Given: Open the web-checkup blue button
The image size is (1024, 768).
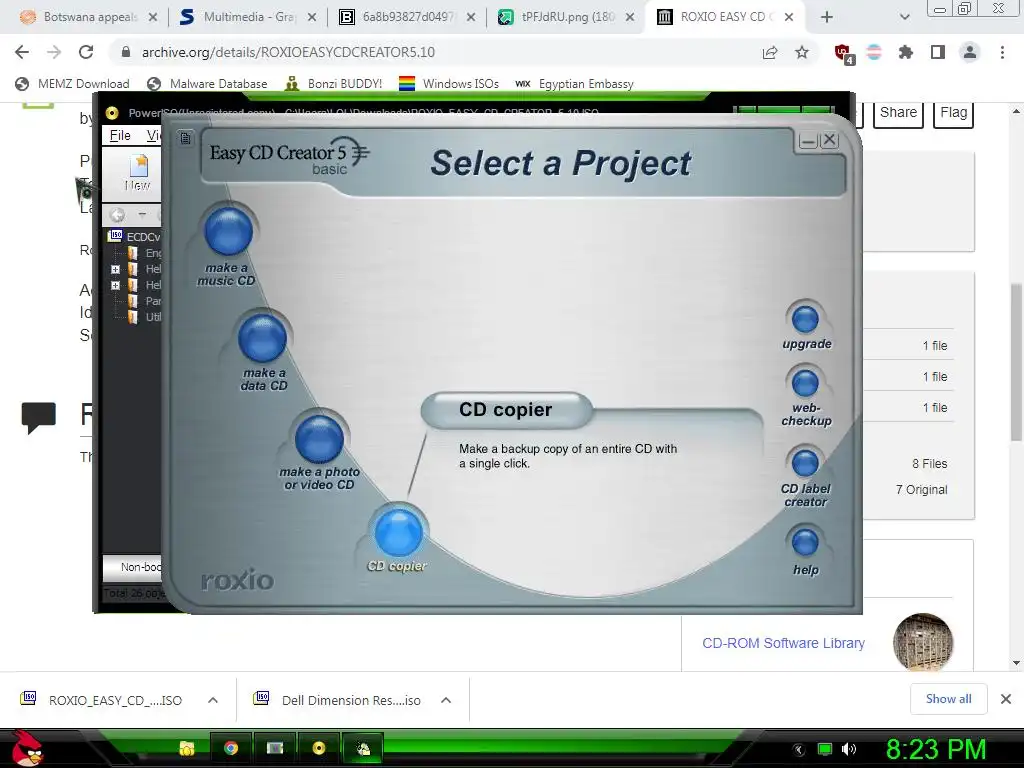Looking at the screenshot, I should coord(805,383).
